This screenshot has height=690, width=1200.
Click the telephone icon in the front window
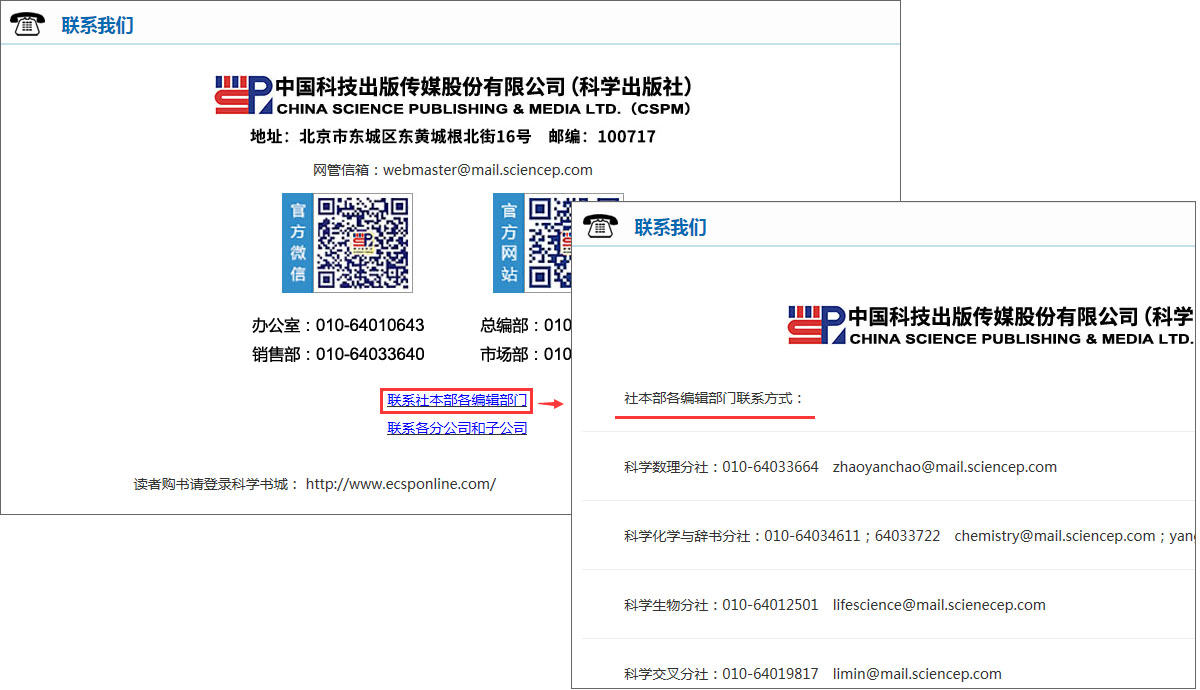pos(600,226)
